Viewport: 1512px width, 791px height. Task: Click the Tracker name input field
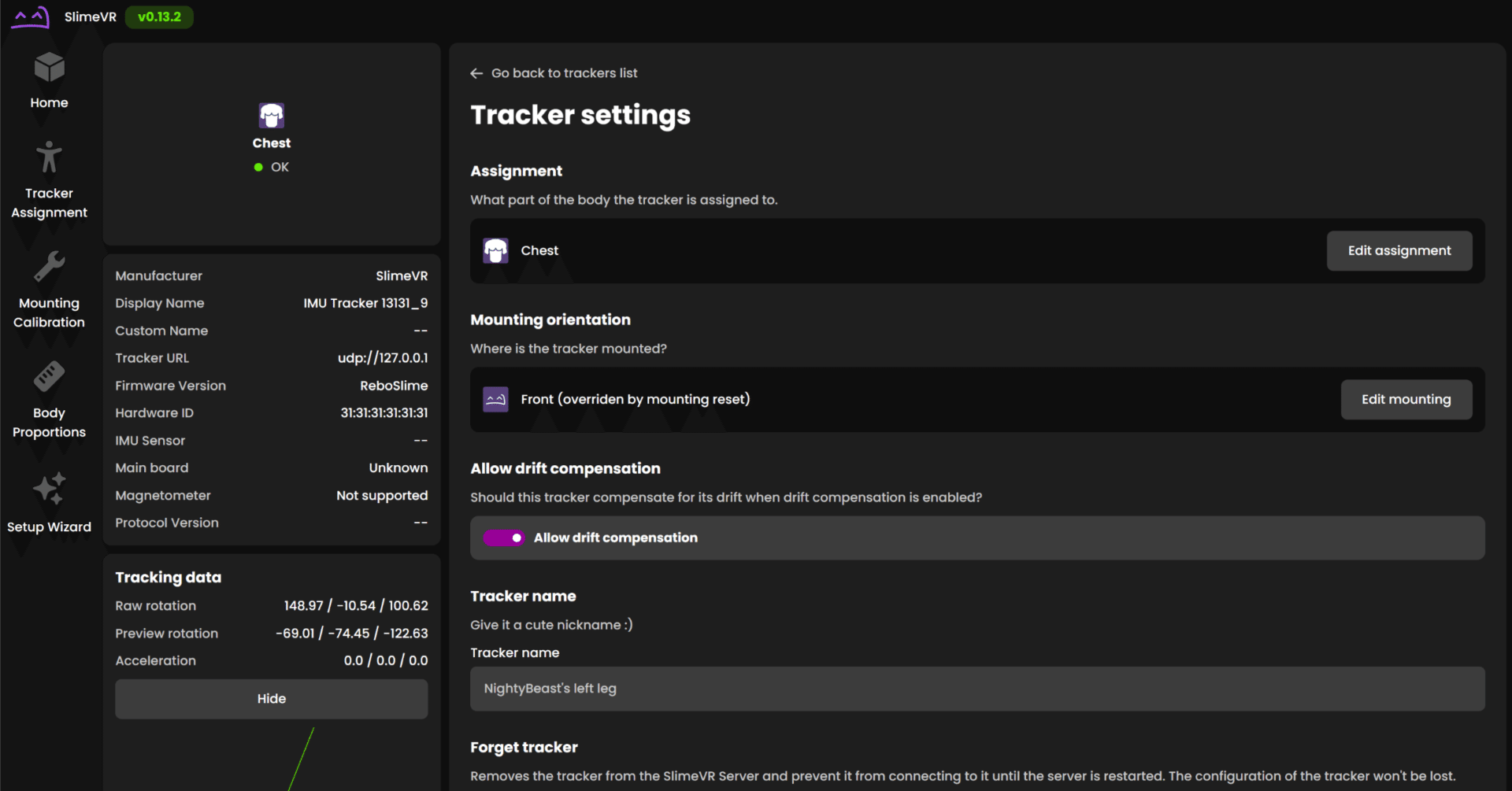[976, 689]
